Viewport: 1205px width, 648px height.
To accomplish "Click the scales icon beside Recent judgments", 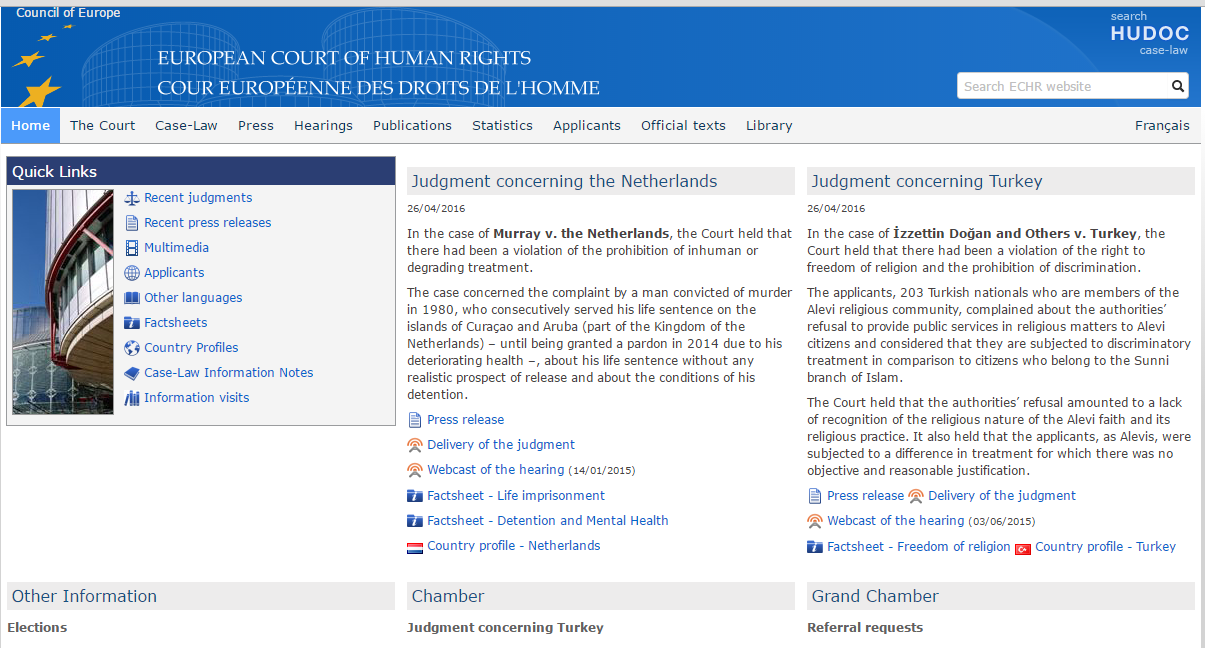I will tap(132, 198).
